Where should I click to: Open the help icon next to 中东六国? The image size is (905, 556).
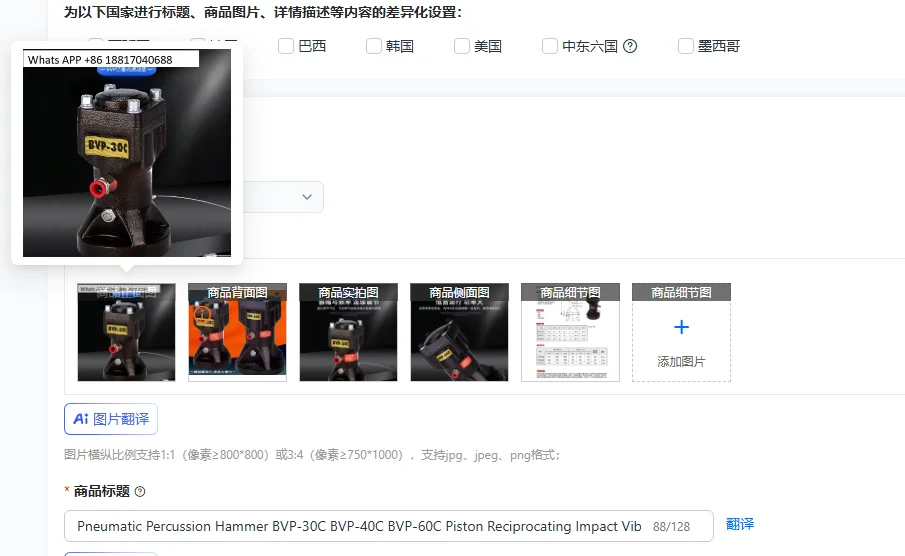tap(630, 46)
